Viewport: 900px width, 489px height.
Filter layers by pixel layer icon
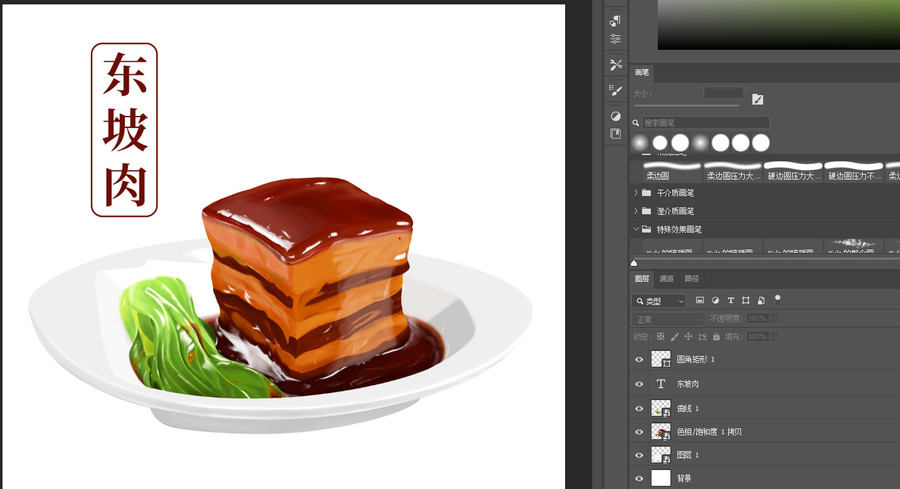tap(700, 300)
